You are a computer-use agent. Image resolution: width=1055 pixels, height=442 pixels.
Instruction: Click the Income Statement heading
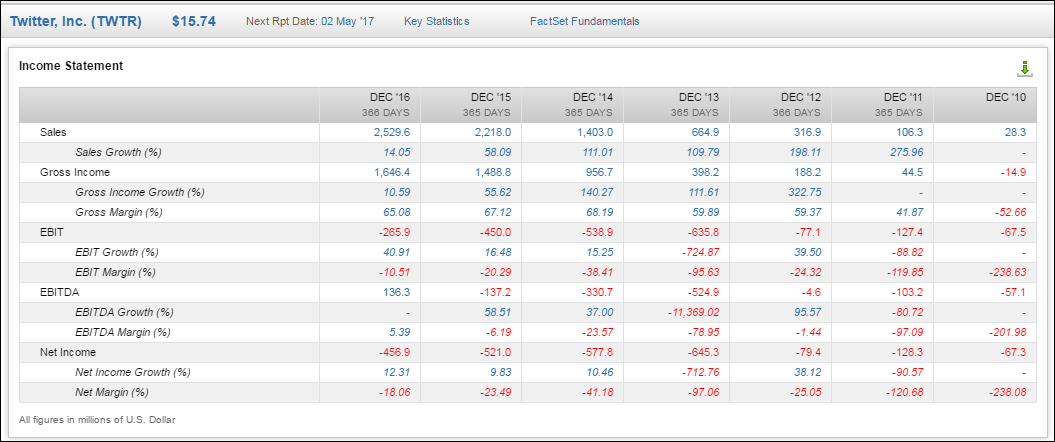71,66
